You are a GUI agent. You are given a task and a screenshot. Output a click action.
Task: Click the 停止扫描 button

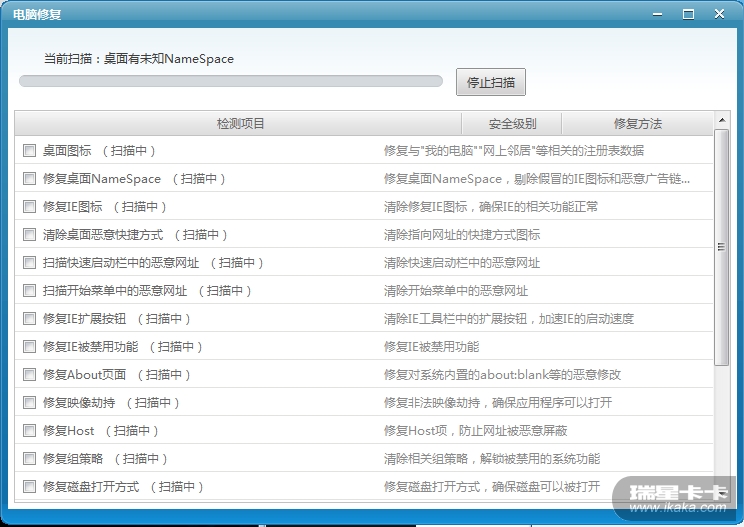pos(491,82)
